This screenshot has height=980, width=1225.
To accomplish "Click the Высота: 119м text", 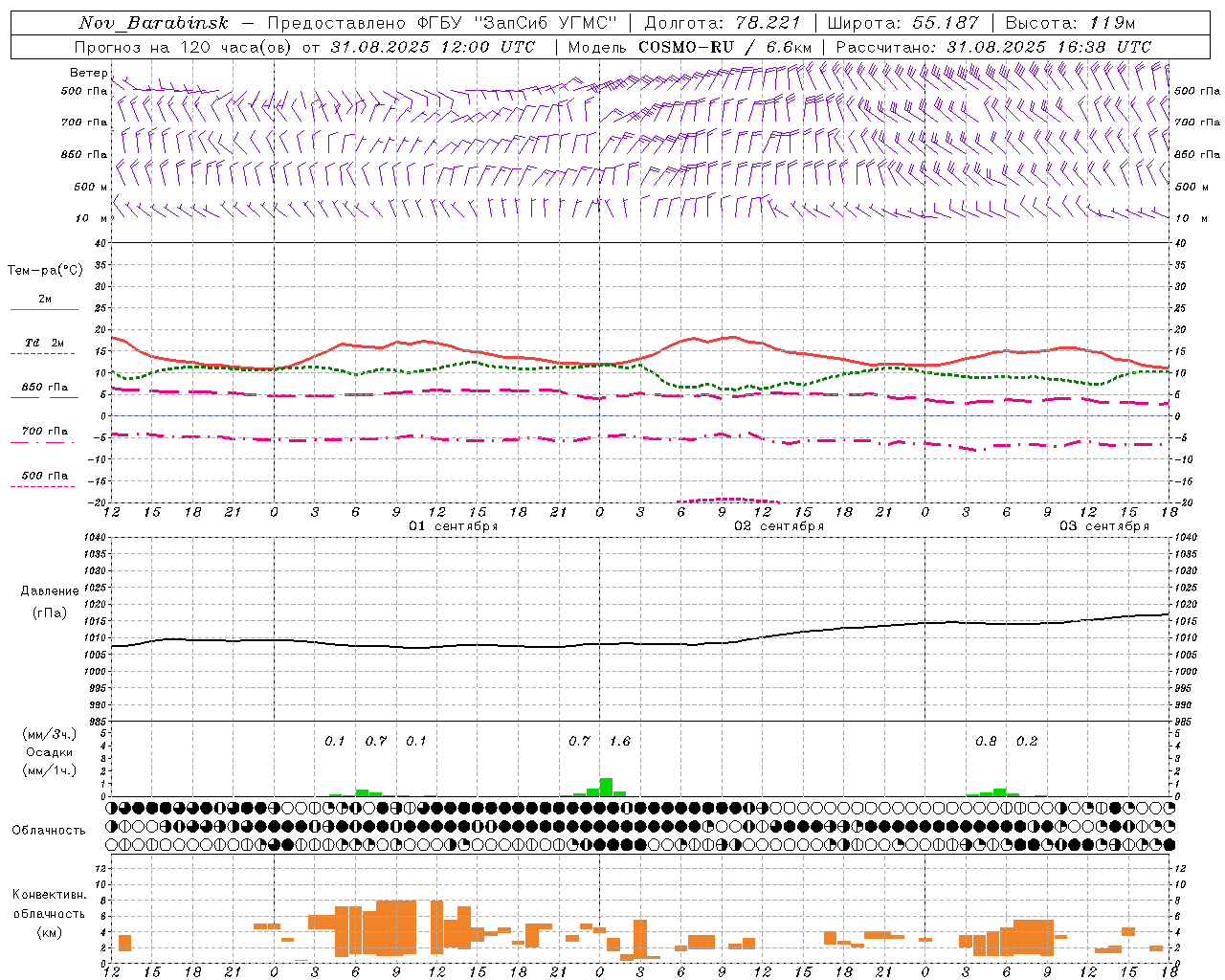I will [x=1070, y=23].
